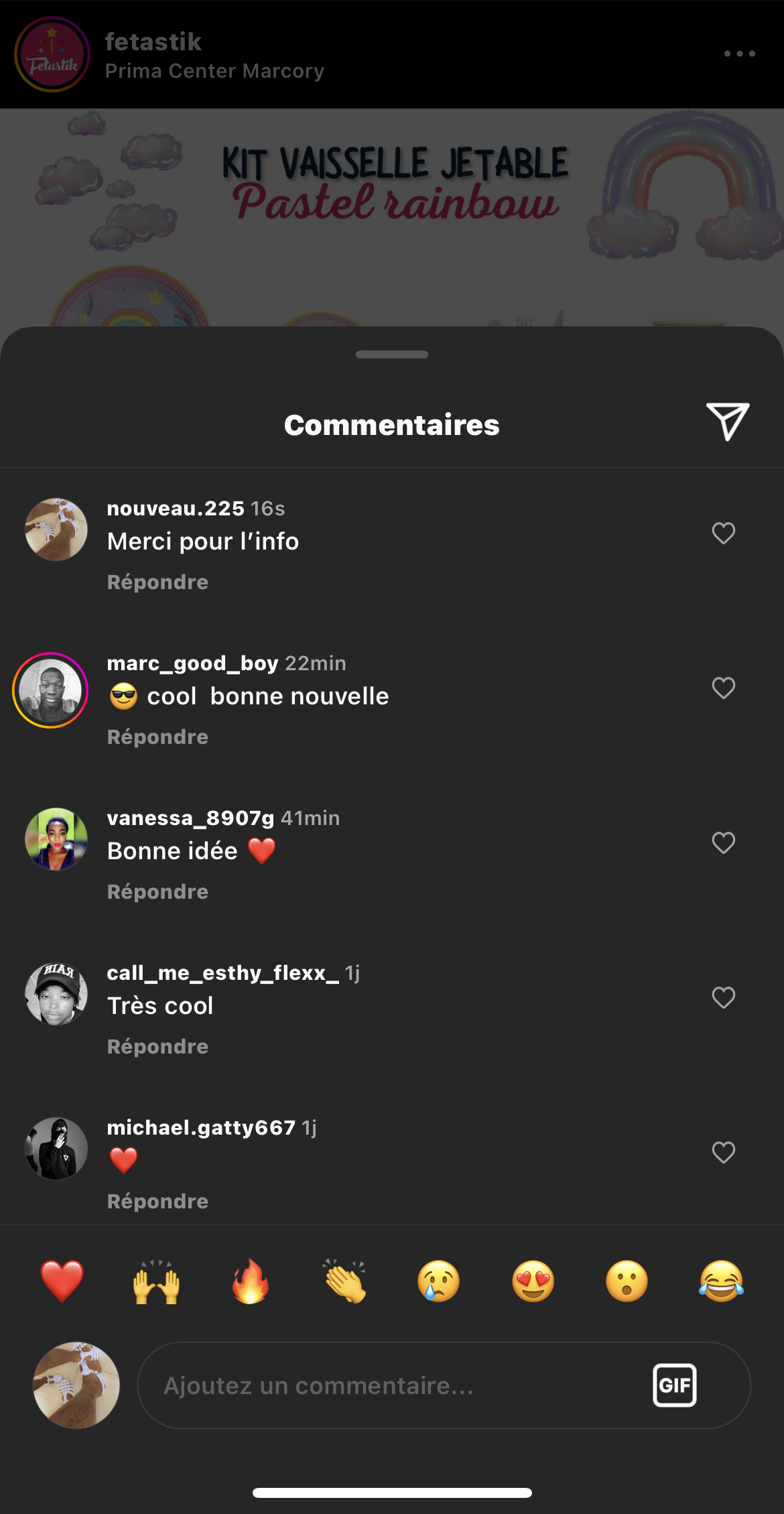Open the GIF picker
784x1514 pixels.
(x=674, y=1385)
